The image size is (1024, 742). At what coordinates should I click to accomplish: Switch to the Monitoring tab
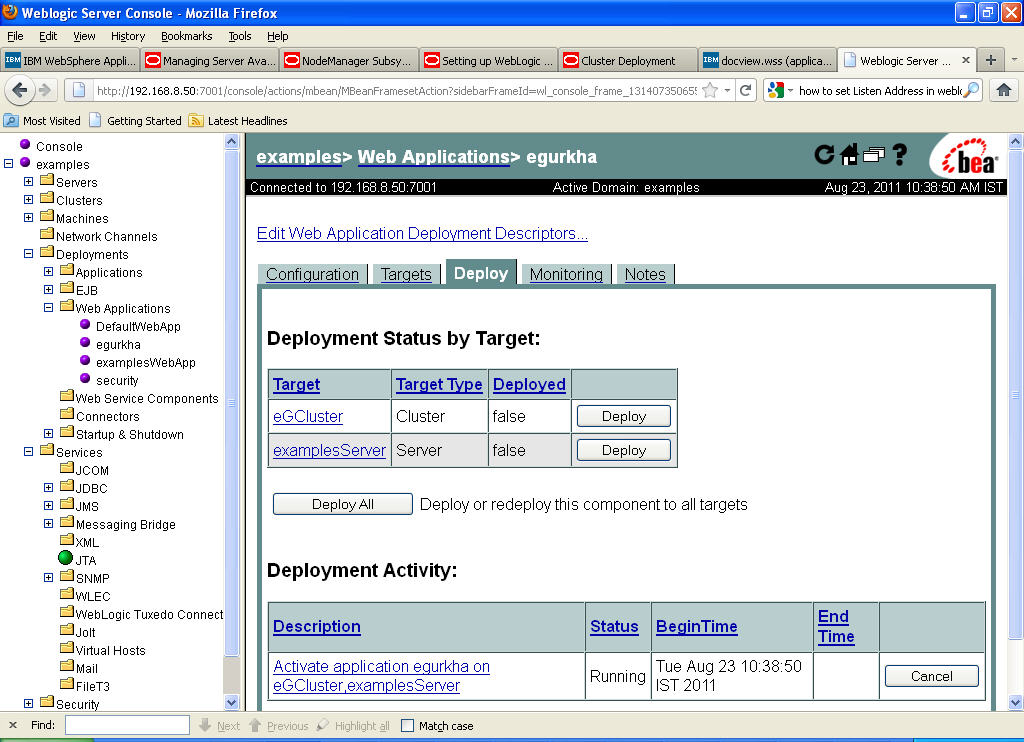point(566,274)
